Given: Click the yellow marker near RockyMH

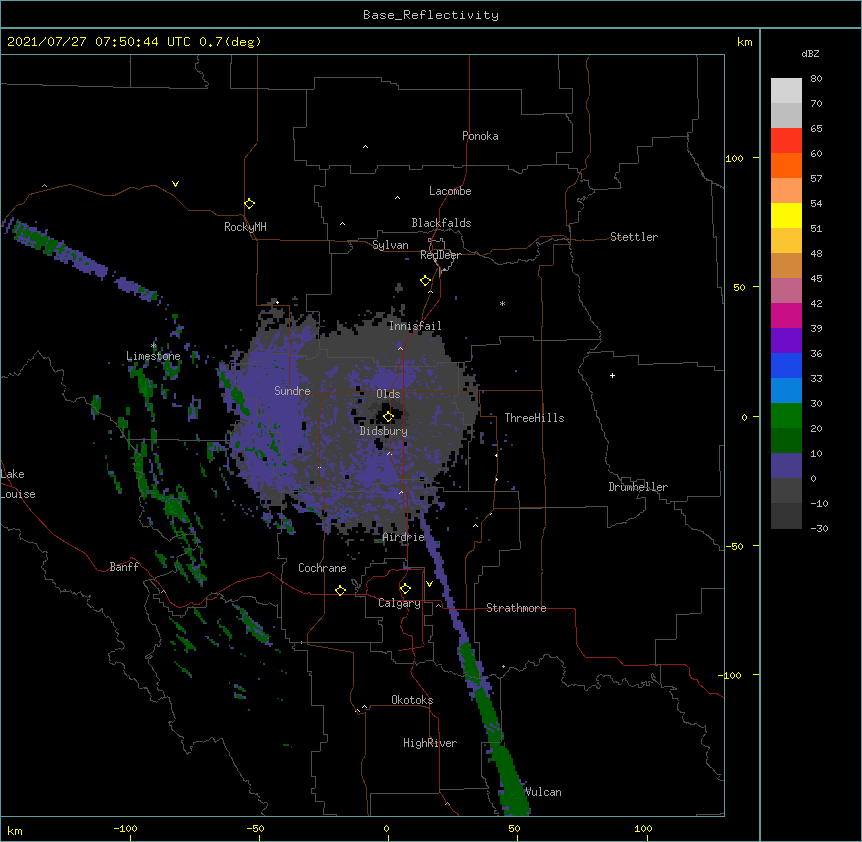Looking at the screenshot, I should [x=249, y=203].
